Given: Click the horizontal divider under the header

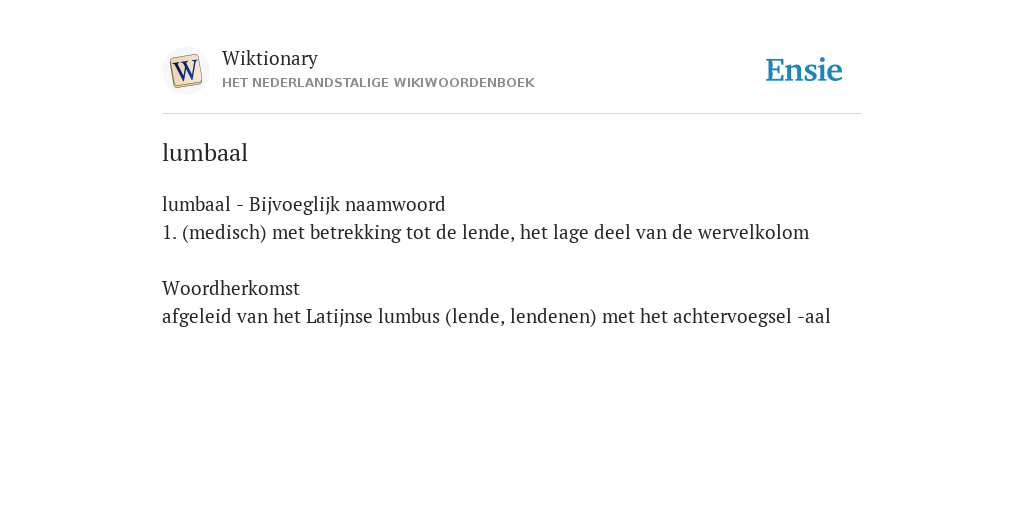Looking at the screenshot, I should coord(512,114).
